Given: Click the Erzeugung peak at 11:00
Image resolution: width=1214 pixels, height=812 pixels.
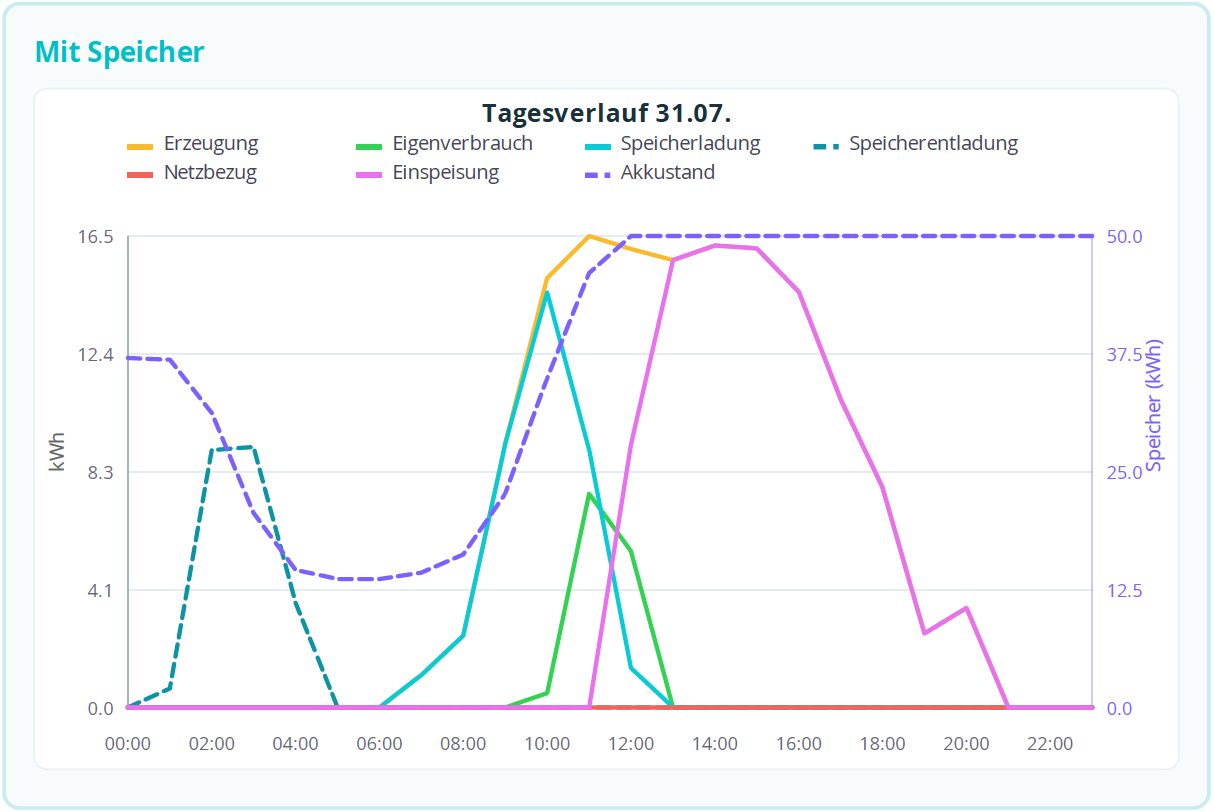Looking at the screenshot, I should (590, 236).
